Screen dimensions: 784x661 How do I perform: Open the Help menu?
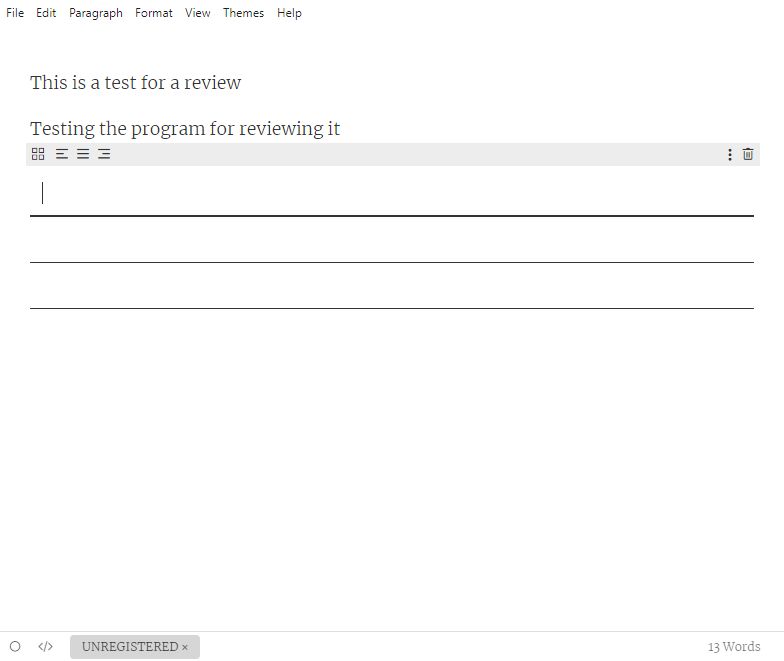click(x=289, y=13)
